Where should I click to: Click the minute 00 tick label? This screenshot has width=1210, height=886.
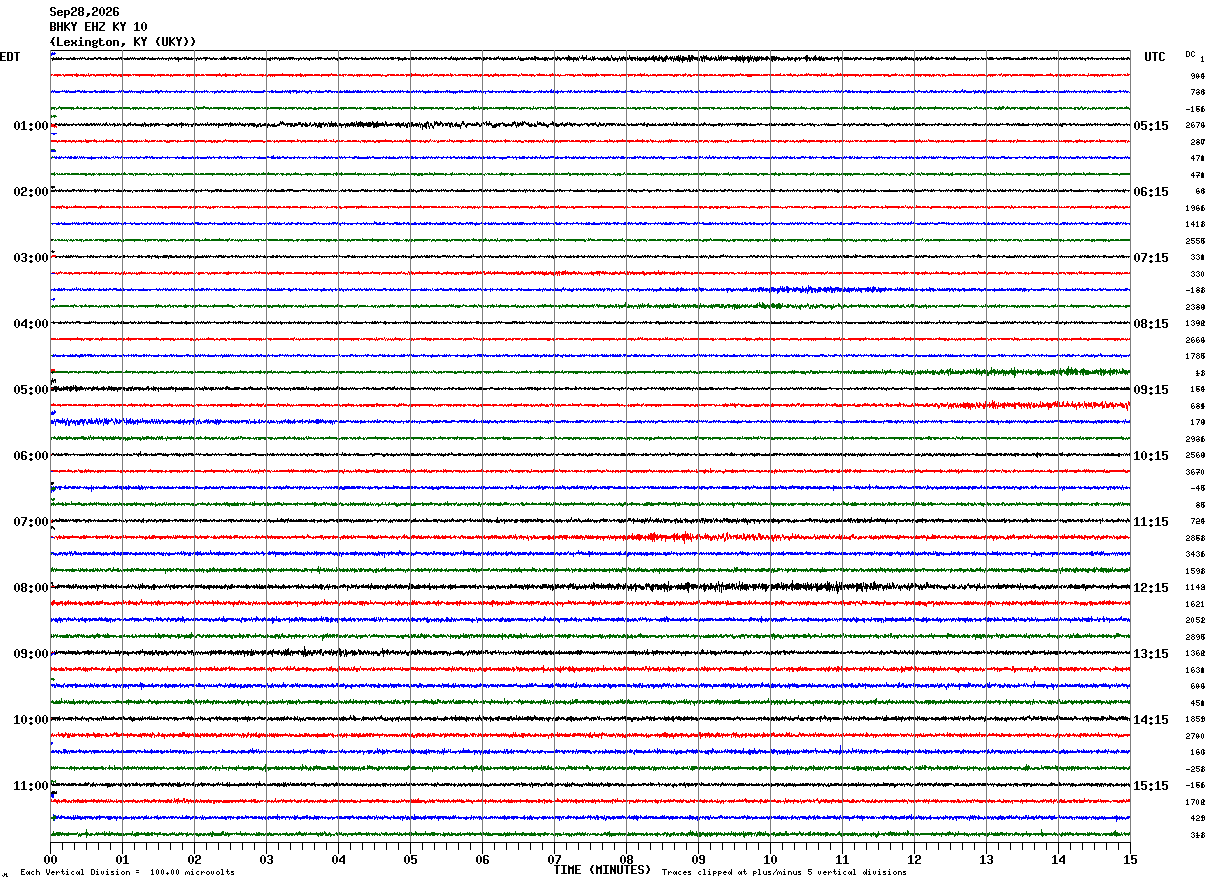(x=50, y=859)
